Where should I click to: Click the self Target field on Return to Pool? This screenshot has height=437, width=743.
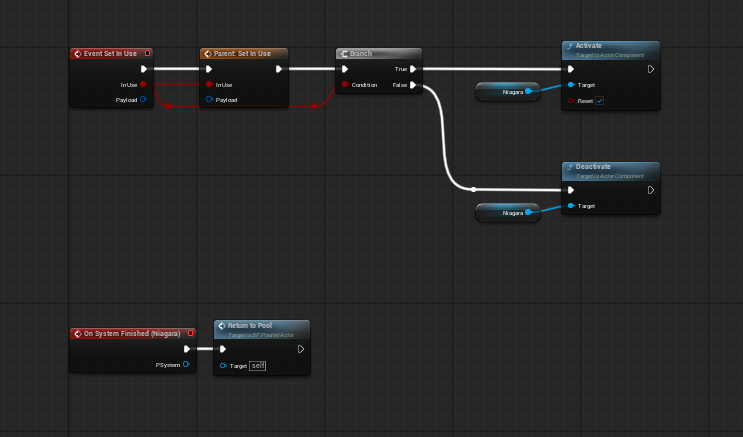coord(258,366)
